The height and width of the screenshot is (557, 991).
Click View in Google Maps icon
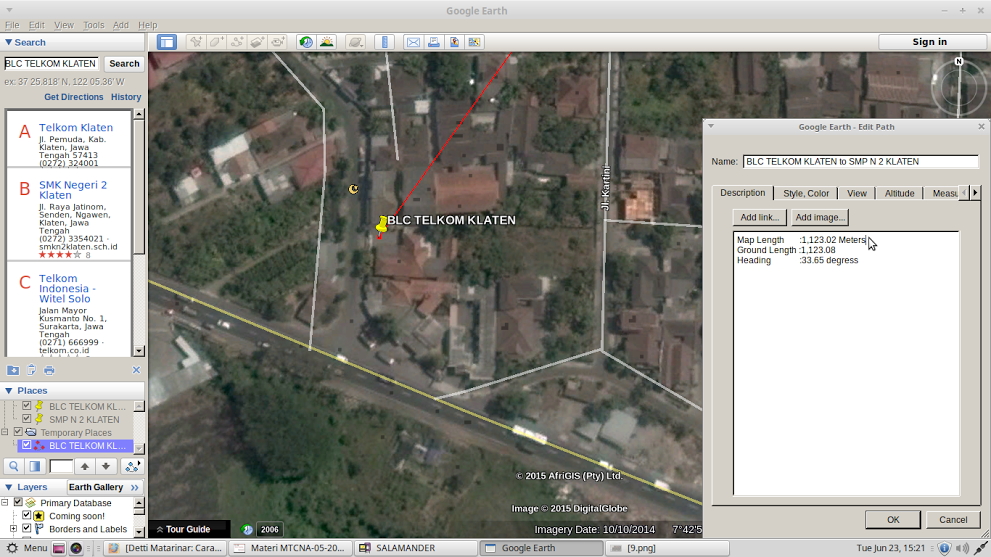(474, 42)
